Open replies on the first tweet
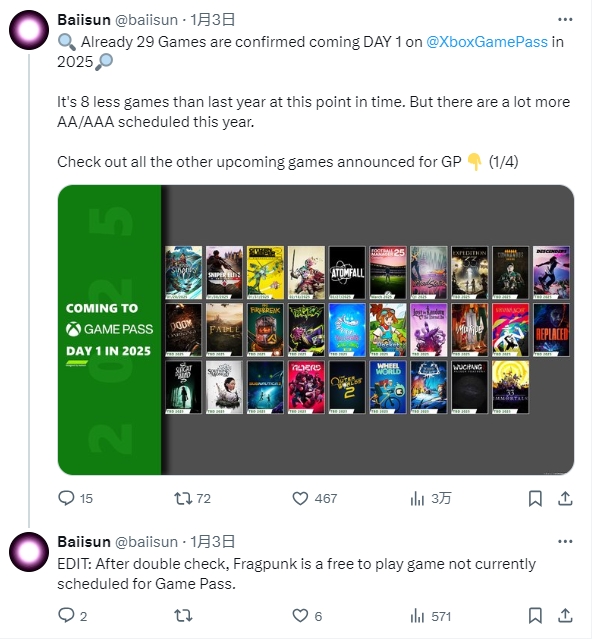Image resolution: width=592 pixels, height=639 pixels. [x=75, y=498]
